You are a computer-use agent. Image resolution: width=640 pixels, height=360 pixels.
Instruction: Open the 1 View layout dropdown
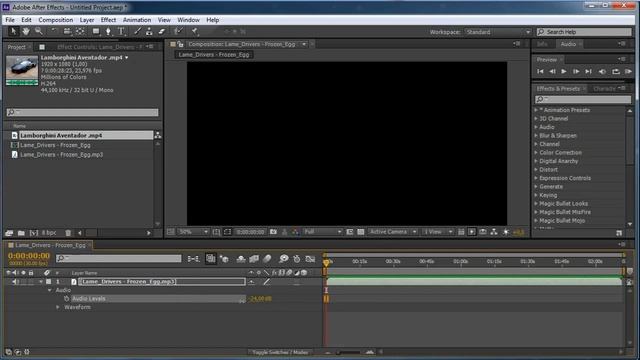pos(438,232)
